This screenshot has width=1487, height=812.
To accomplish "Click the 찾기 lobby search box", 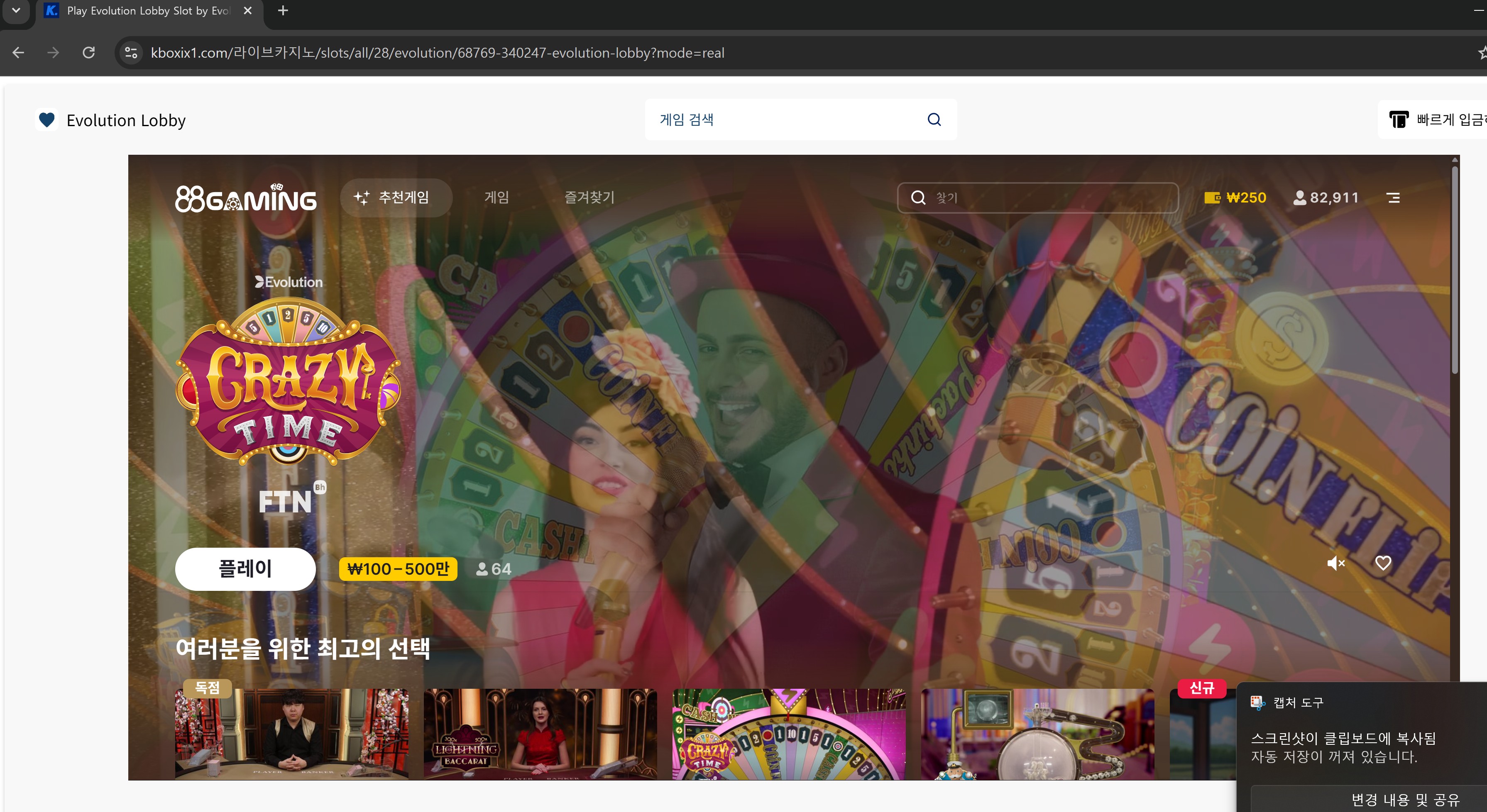I will [1037, 198].
